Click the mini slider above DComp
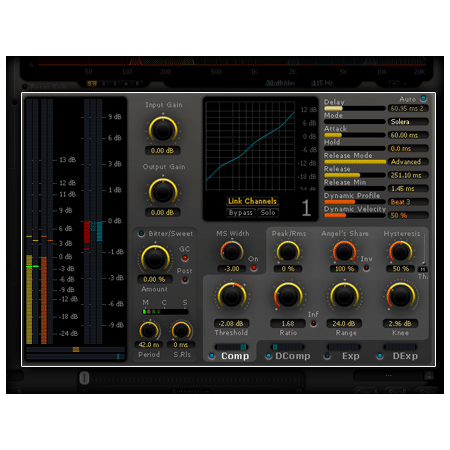The height and width of the screenshot is (450, 450). [x=288, y=347]
